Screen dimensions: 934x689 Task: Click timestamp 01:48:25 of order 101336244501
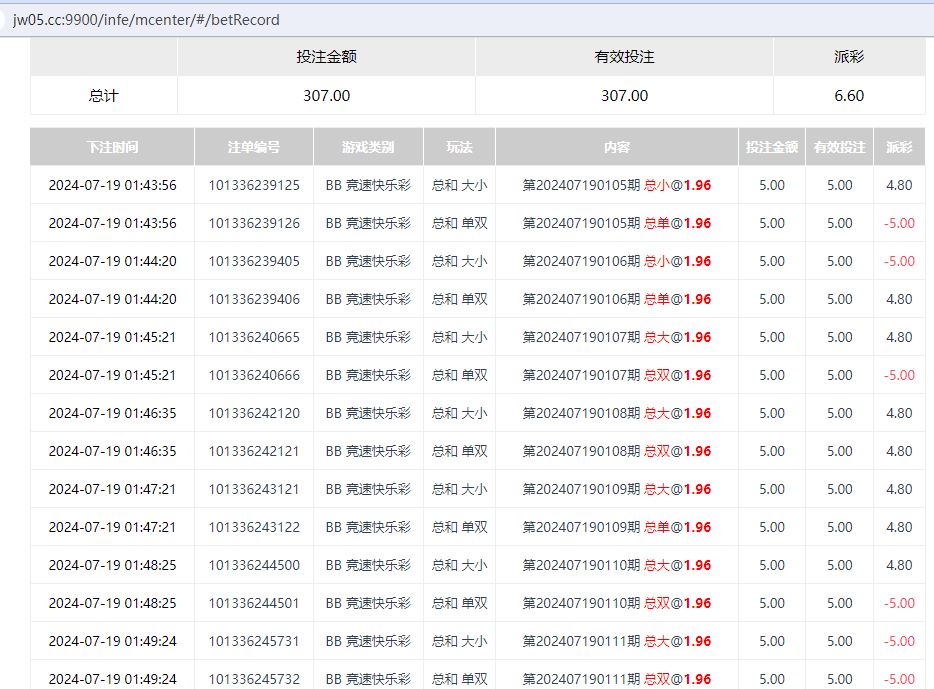pos(112,603)
